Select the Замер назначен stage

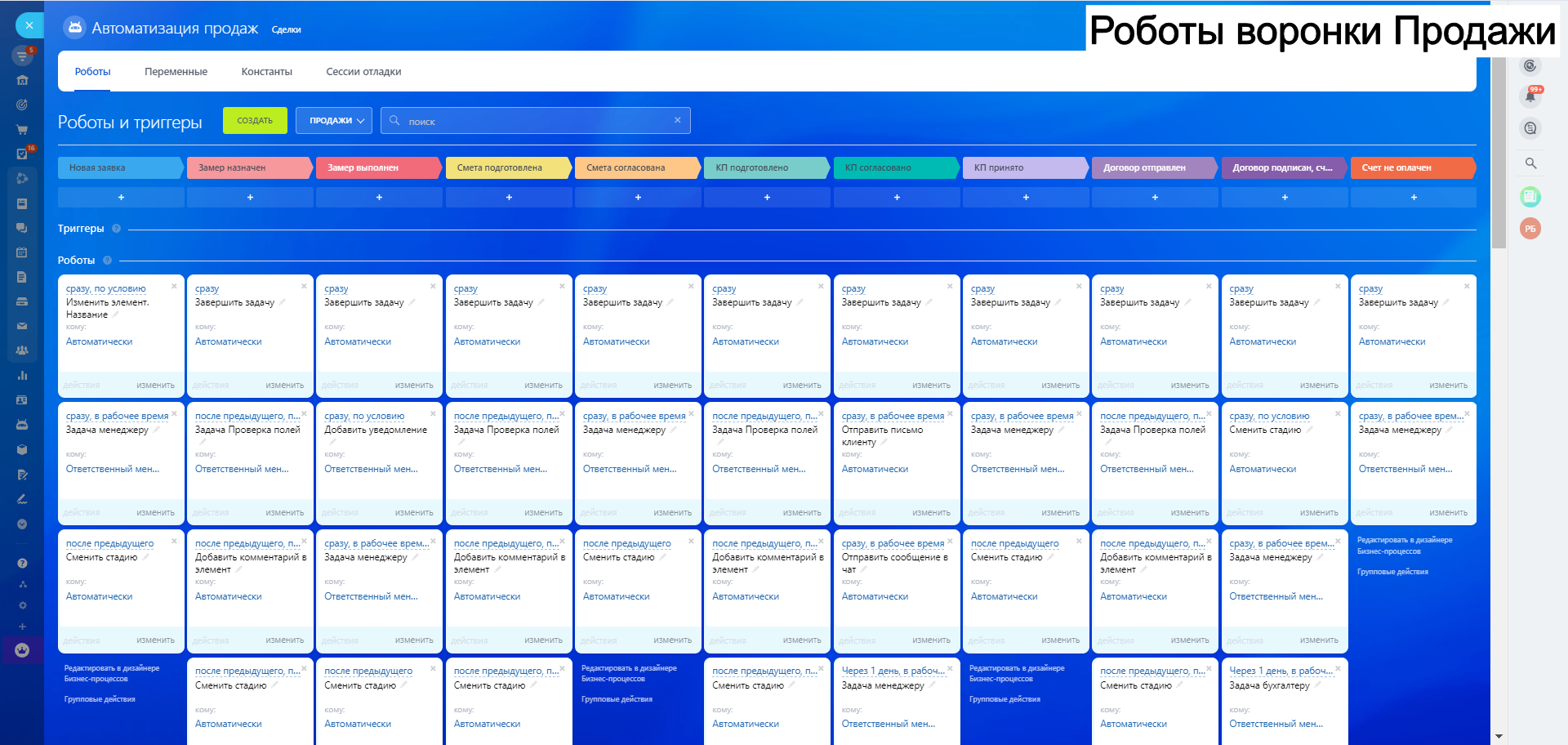(x=249, y=167)
